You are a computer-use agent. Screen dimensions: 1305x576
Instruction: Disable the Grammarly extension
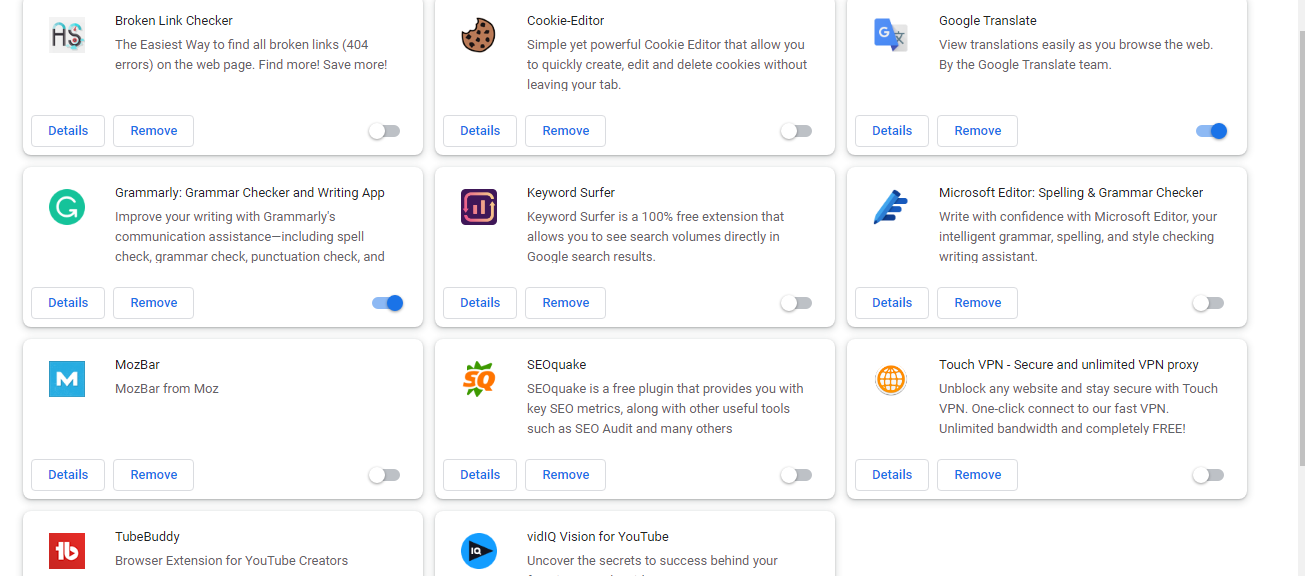(385, 302)
